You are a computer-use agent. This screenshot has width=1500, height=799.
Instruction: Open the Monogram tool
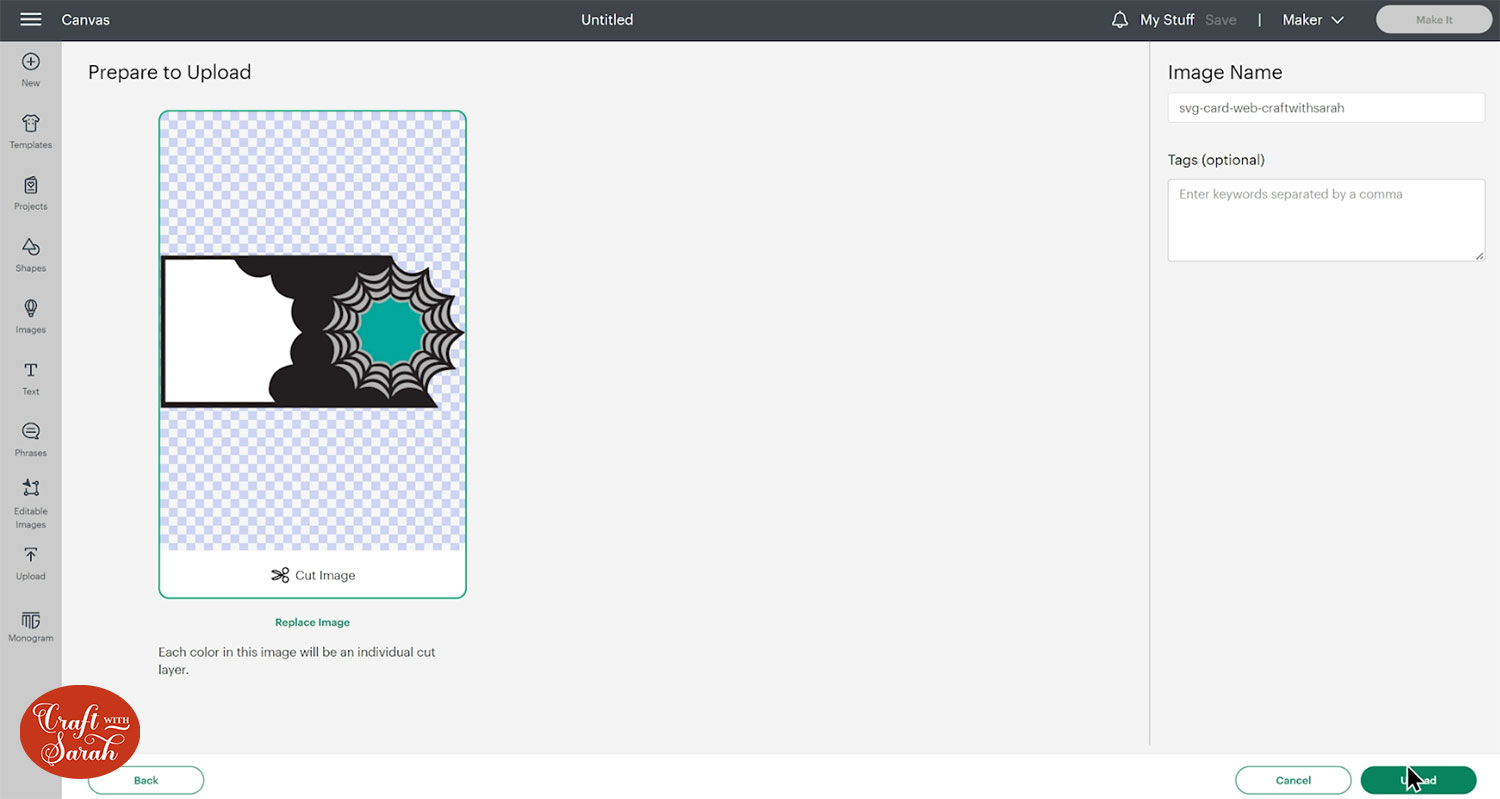31,626
